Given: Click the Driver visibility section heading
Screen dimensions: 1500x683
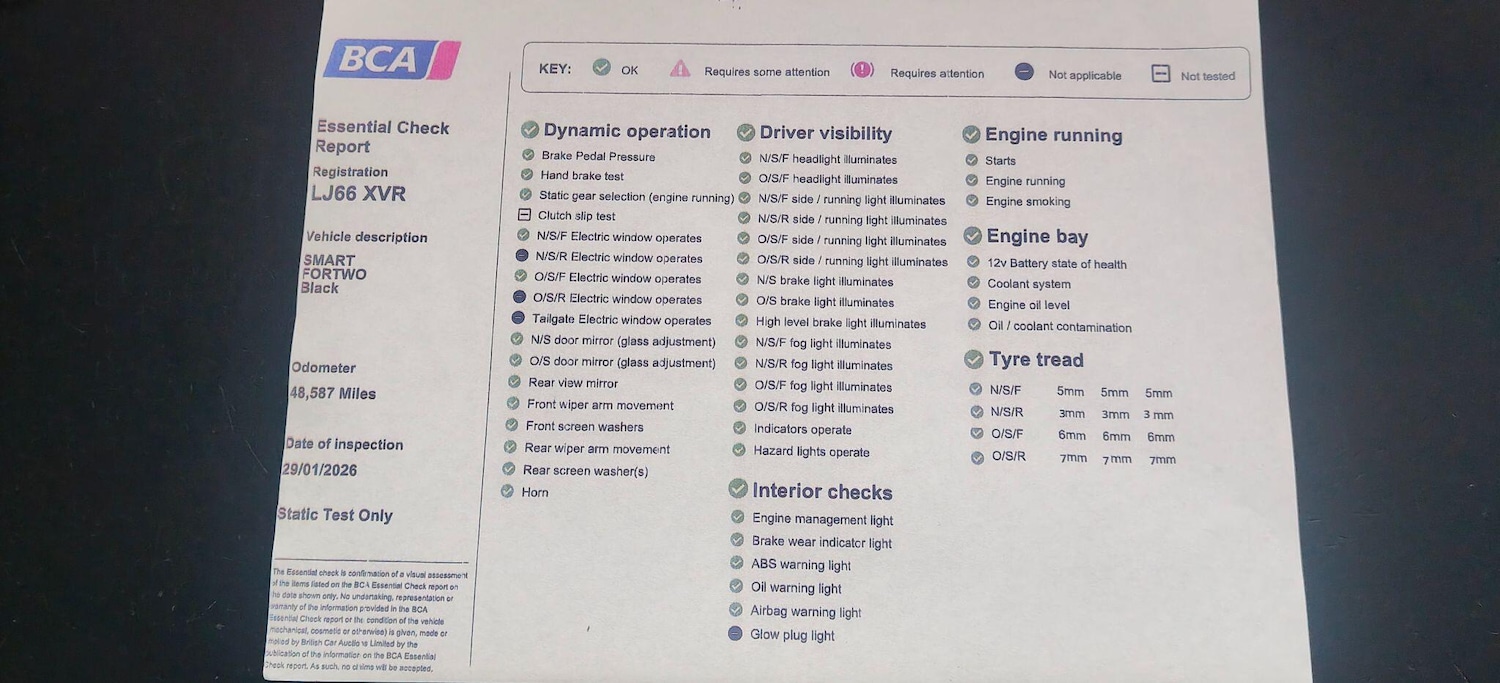Looking at the screenshot, I should pos(825,133).
